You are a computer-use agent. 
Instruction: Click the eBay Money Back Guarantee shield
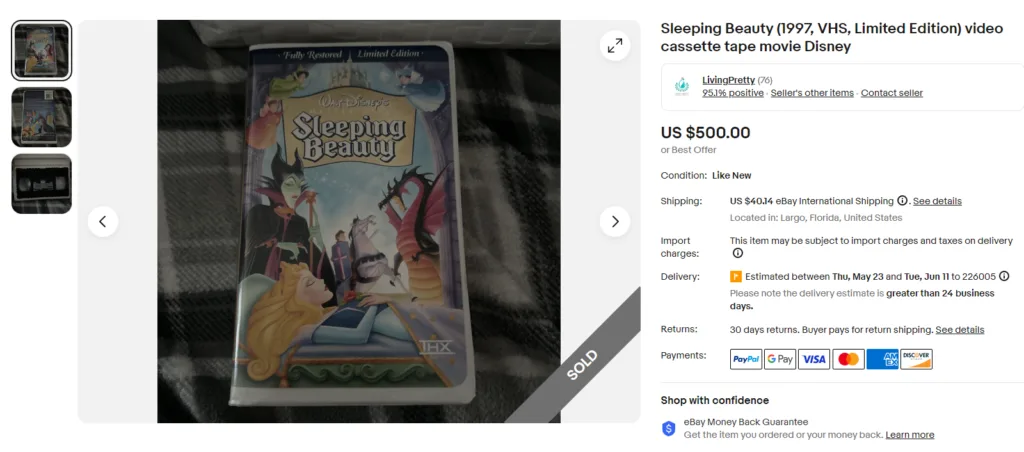[x=669, y=428]
